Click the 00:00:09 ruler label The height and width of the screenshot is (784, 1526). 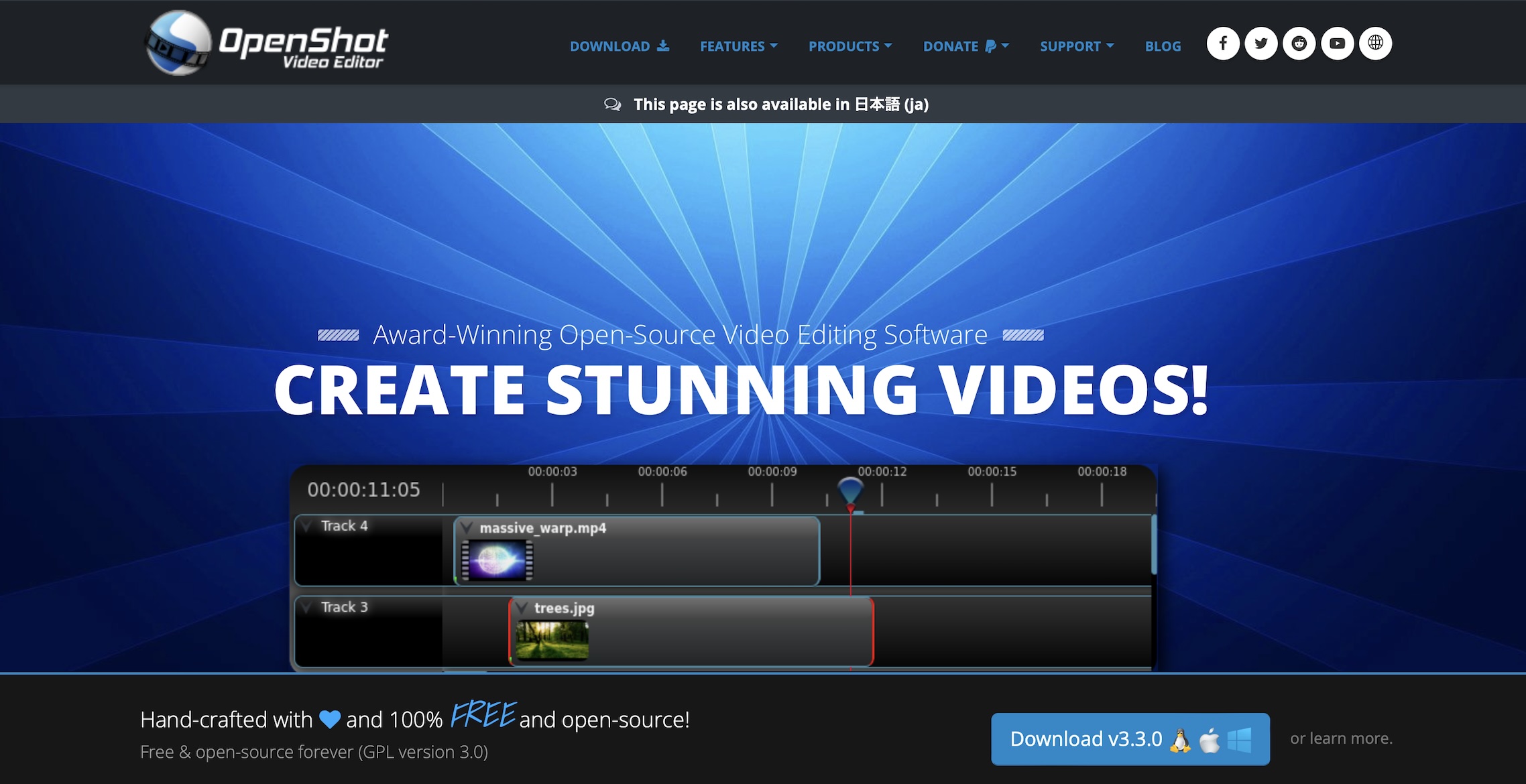click(x=772, y=472)
